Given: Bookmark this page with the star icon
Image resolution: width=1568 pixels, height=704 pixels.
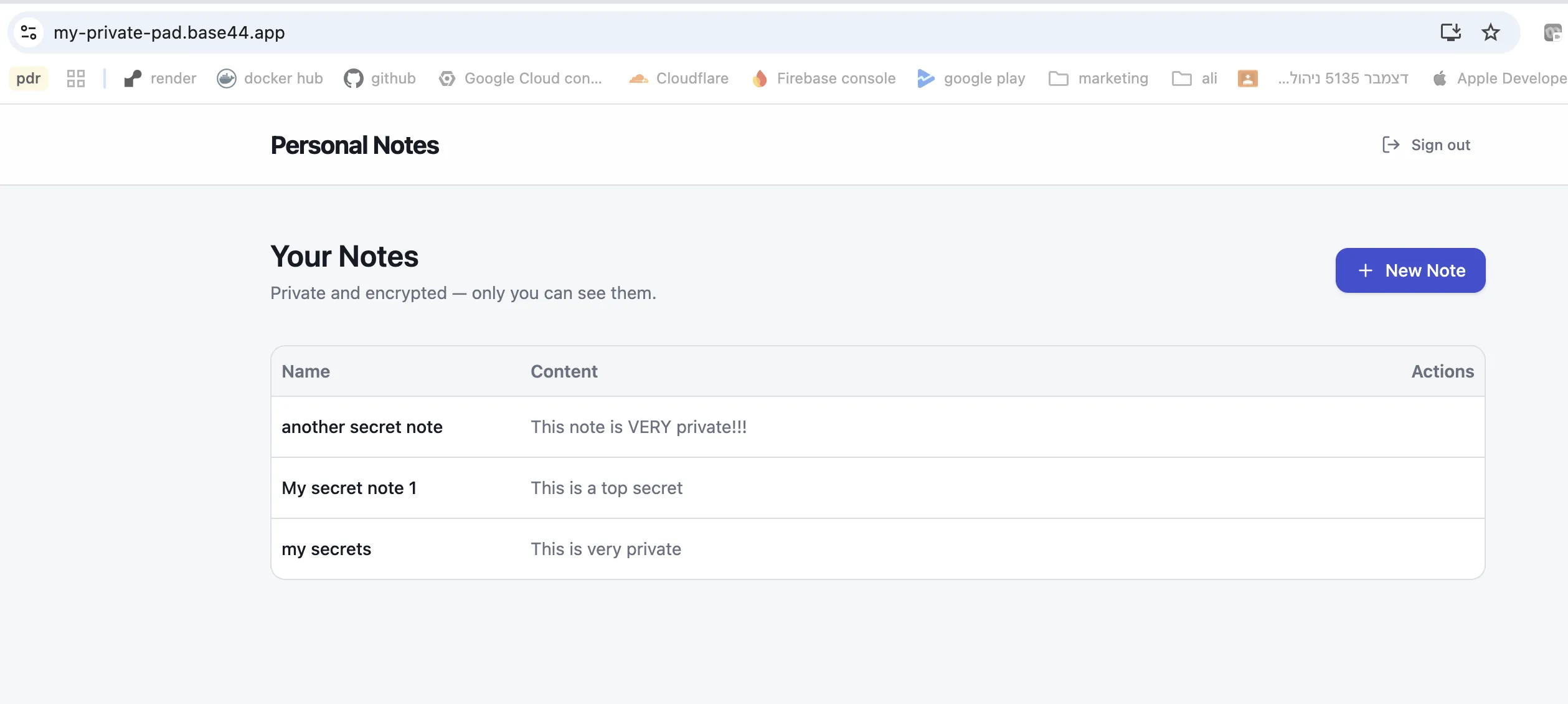Looking at the screenshot, I should click(1490, 32).
